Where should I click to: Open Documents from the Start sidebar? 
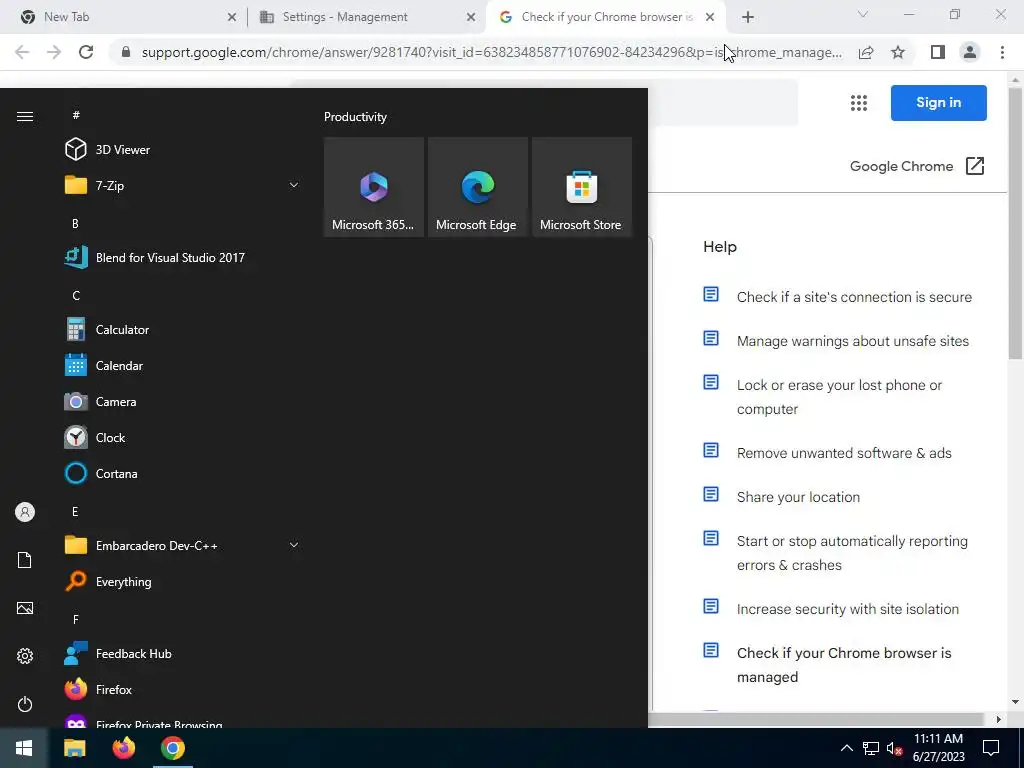pos(25,560)
